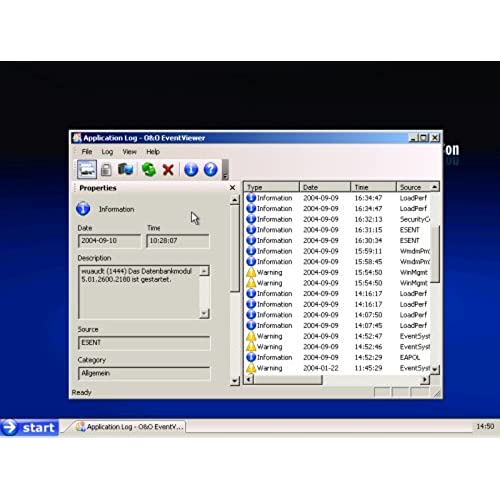
Task: Sort events by the Time column header
Action: click(x=374, y=187)
